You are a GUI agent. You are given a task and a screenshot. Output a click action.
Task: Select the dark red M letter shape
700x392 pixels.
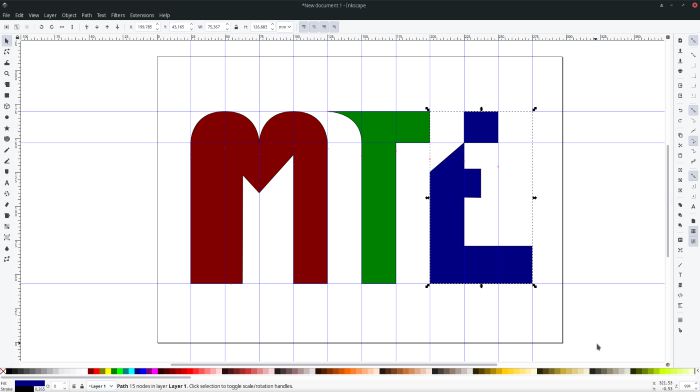point(216,201)
